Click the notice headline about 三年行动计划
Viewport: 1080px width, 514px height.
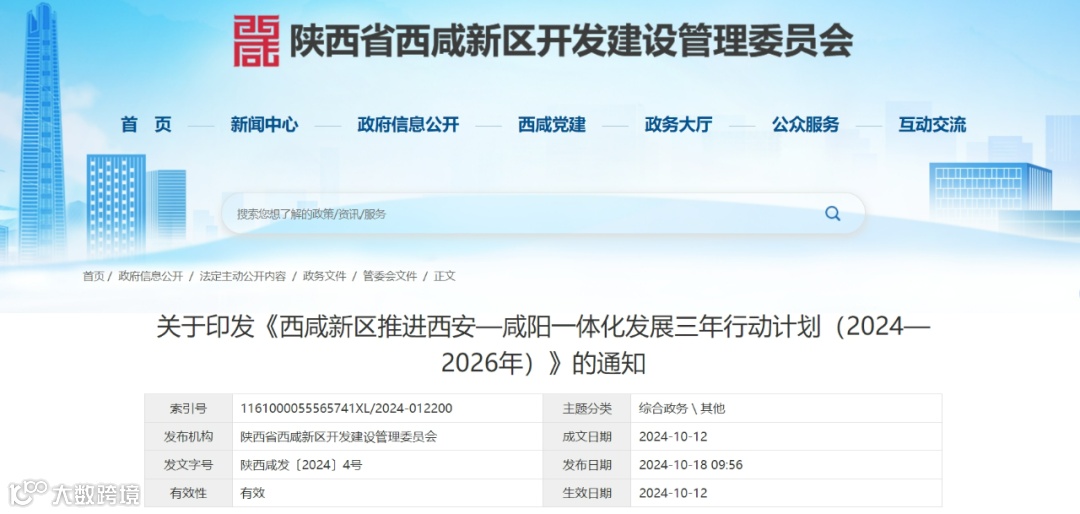[543, 345]
